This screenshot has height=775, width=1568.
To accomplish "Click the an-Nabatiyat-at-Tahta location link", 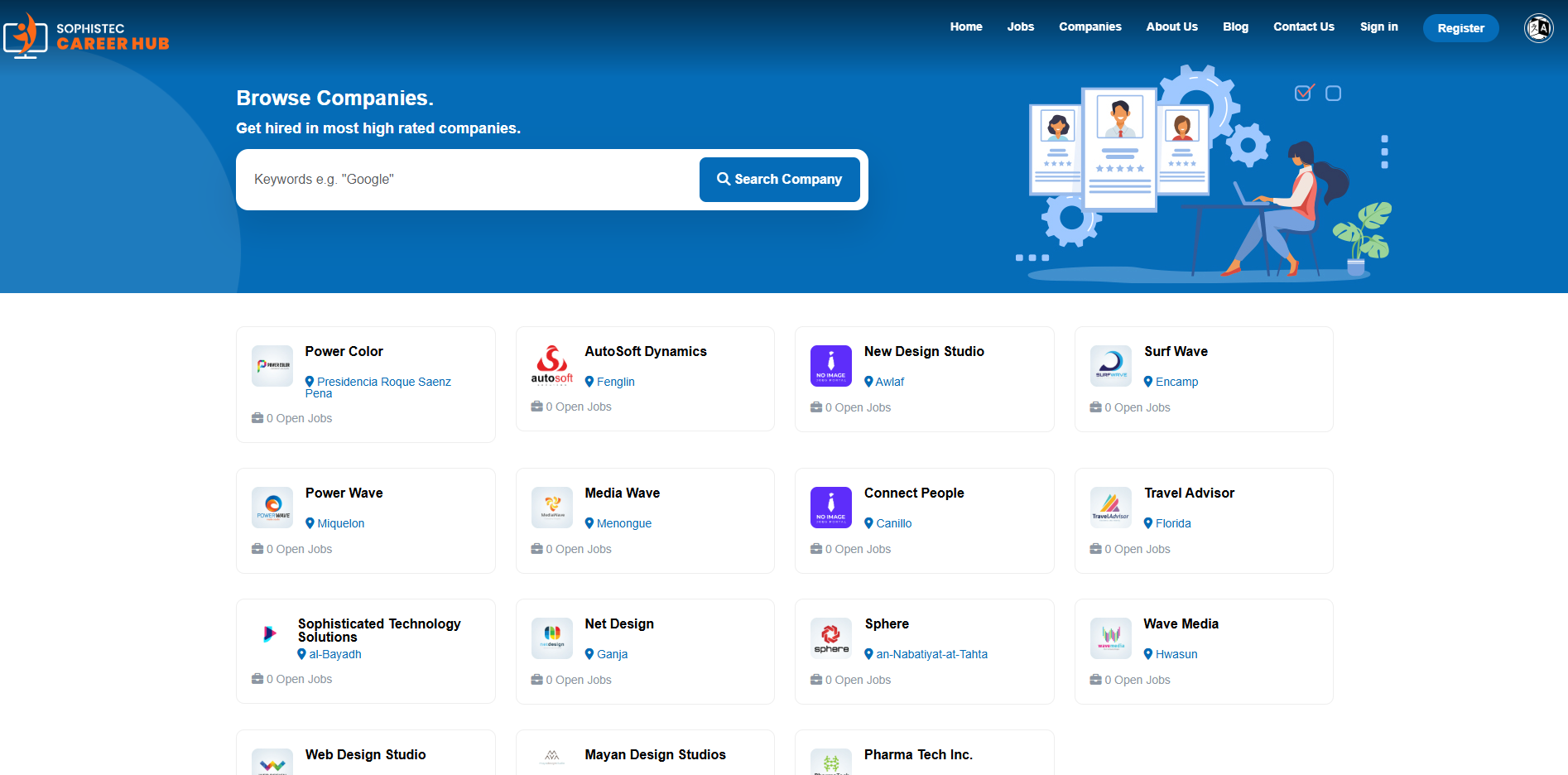I will point(932,654).
